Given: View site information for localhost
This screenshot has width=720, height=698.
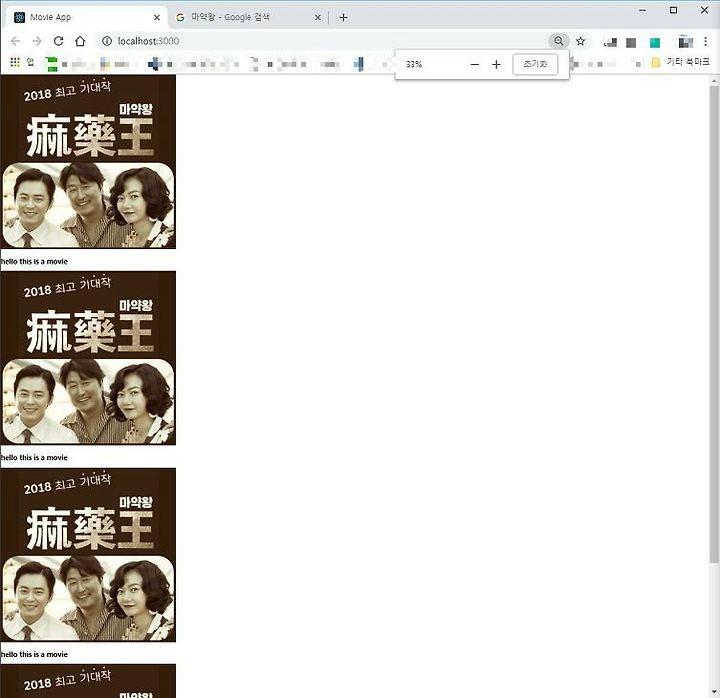Looking at the screenshot, I should tap(107, 41).
